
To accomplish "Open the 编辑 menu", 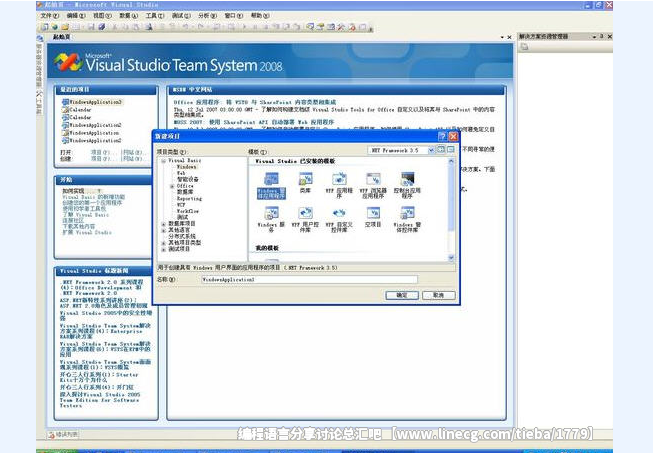I will pos(76,15).
